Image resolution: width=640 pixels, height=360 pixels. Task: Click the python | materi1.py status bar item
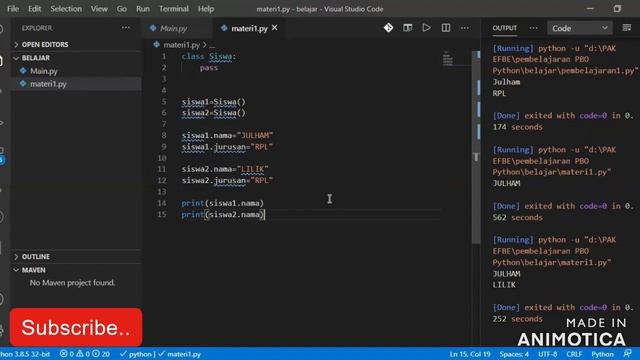click(x=160, y=354)
